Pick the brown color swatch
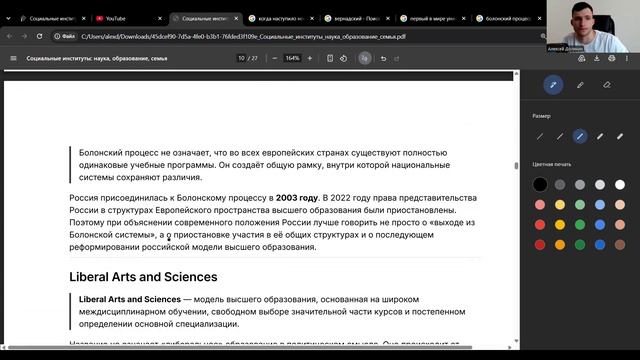 tap(620, 244)
